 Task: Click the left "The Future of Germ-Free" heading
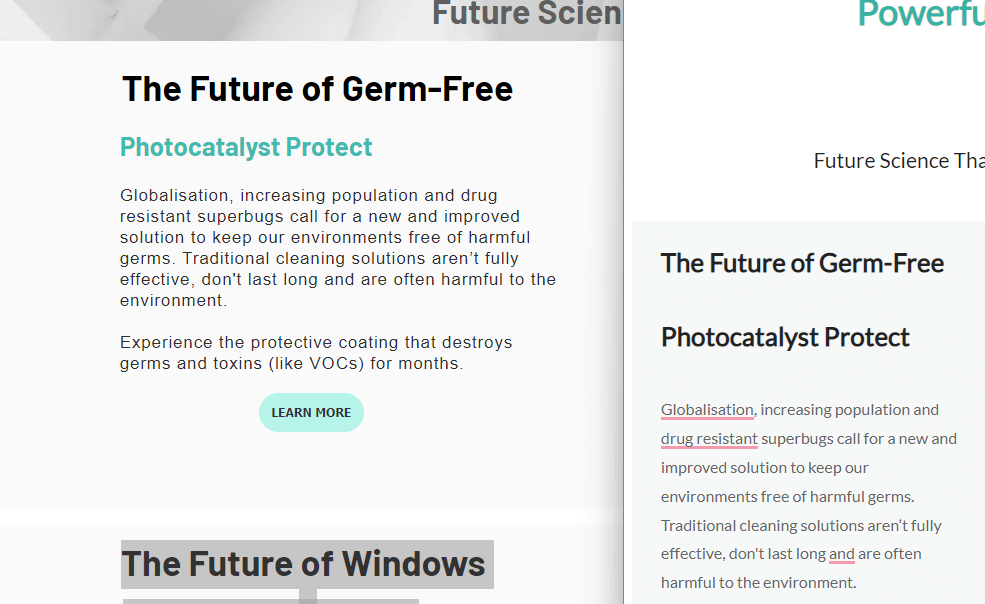coord(317,89)
